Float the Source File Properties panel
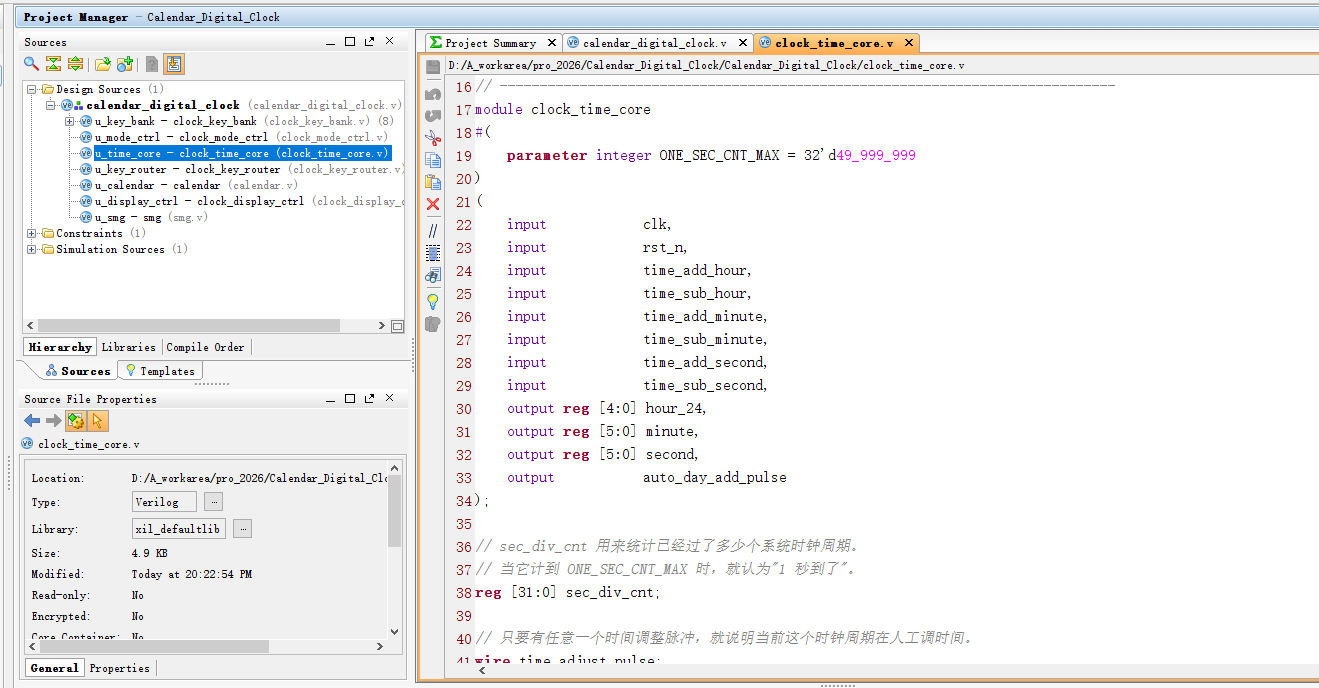 click(x=370, y=399)
